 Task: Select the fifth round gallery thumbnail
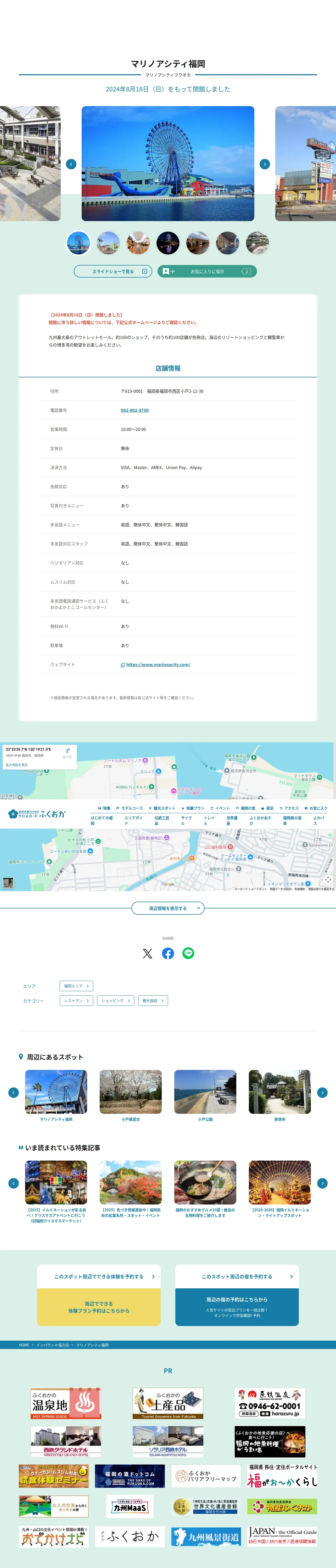tap(198, 243)
